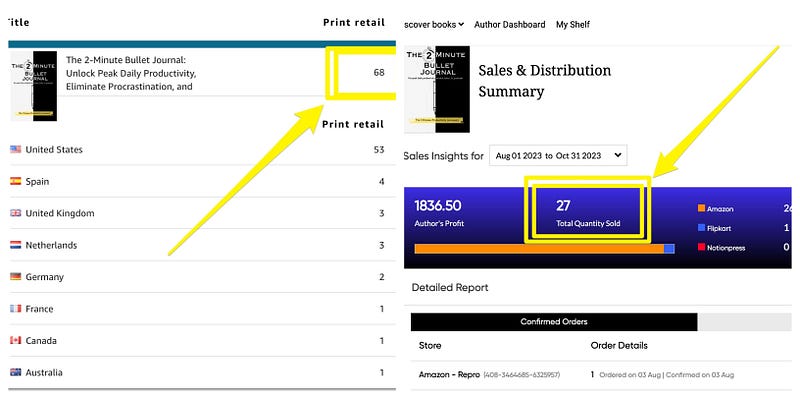Click the Canada flag icon
Image resolution: width=800 pixels, height=407 pixels.
click(16, 340)
